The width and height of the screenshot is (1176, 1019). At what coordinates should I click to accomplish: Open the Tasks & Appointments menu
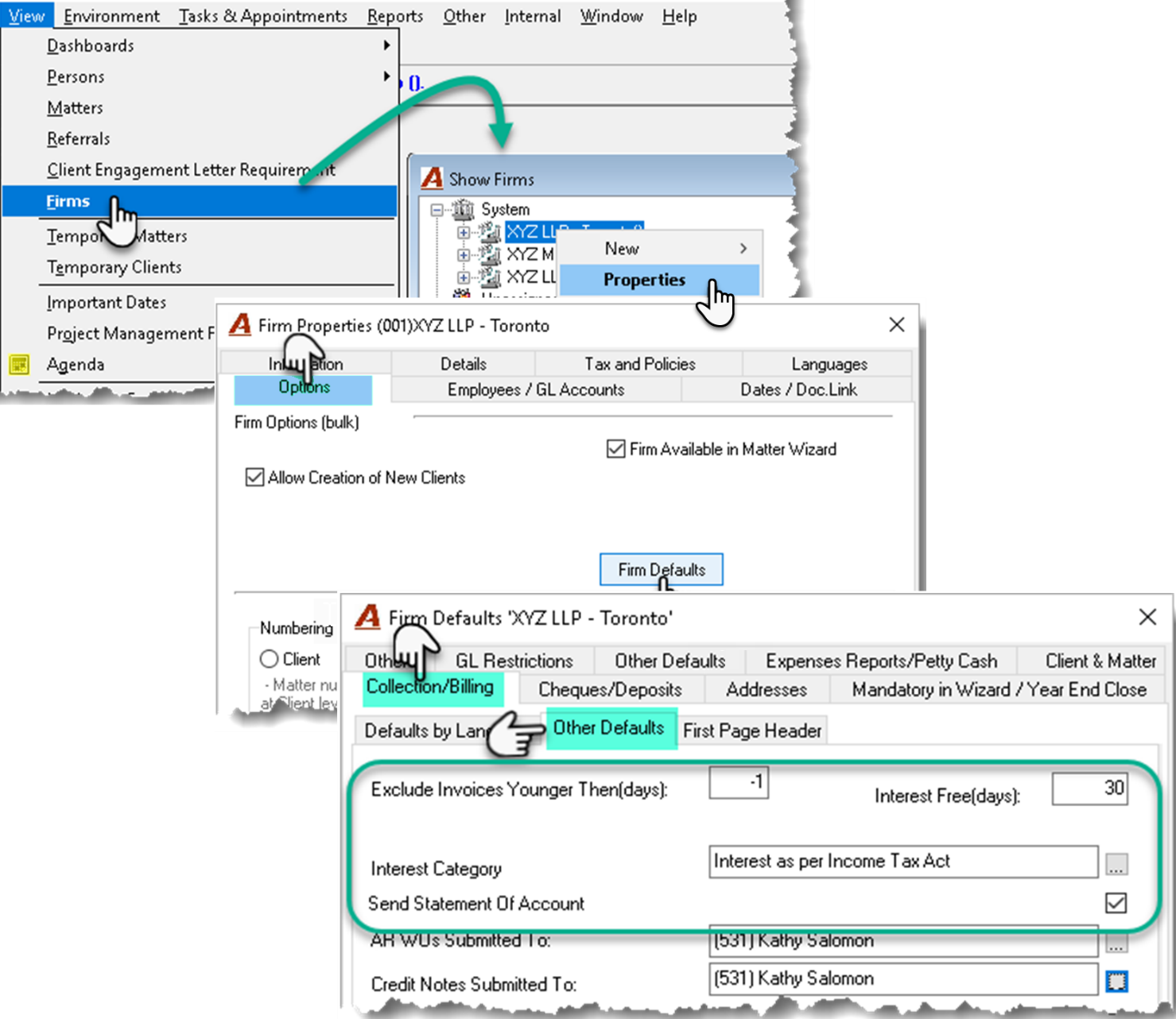[263, 16]
